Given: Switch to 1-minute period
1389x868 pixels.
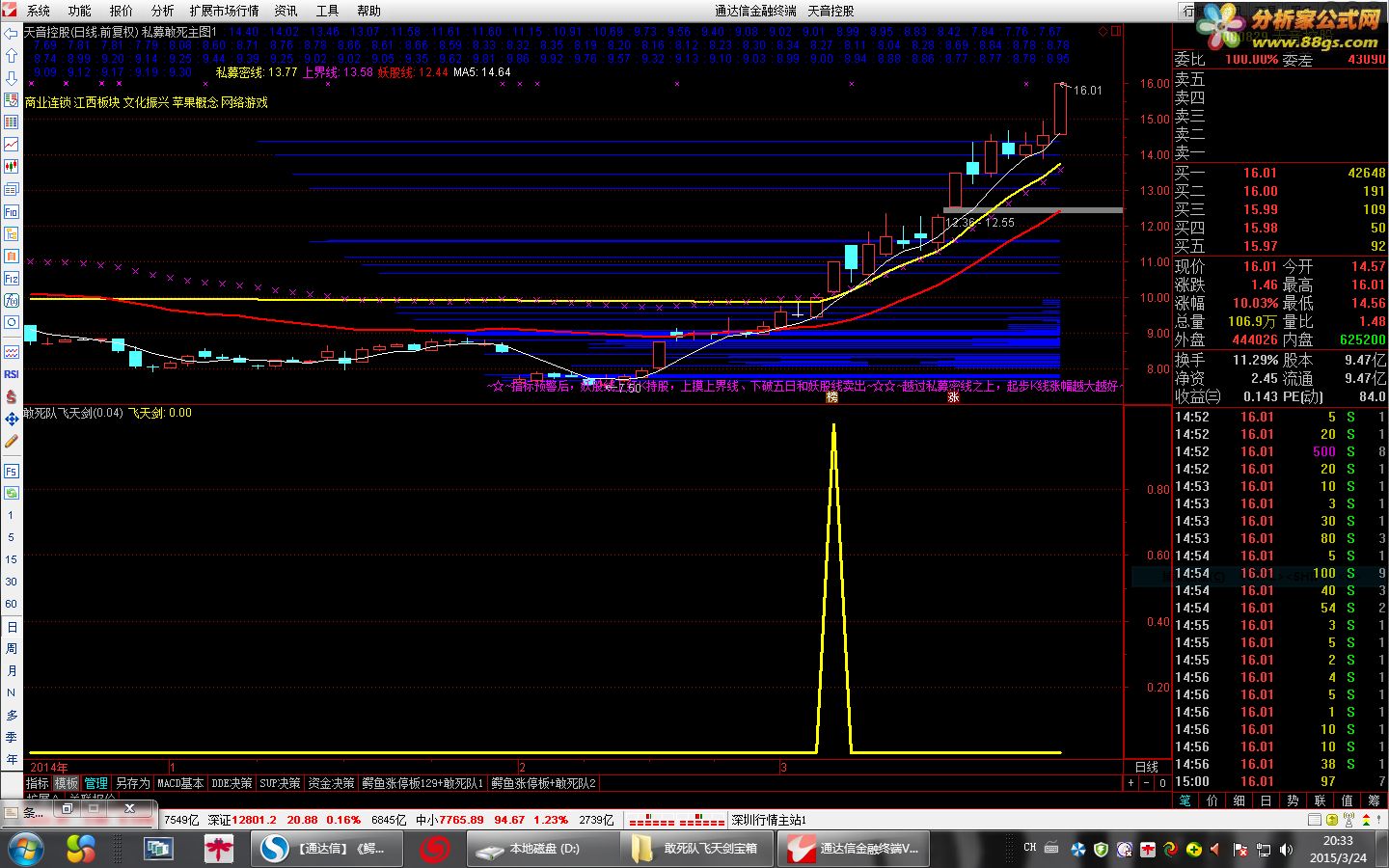Looking at the screenshot, I should [x=12, y=516].
